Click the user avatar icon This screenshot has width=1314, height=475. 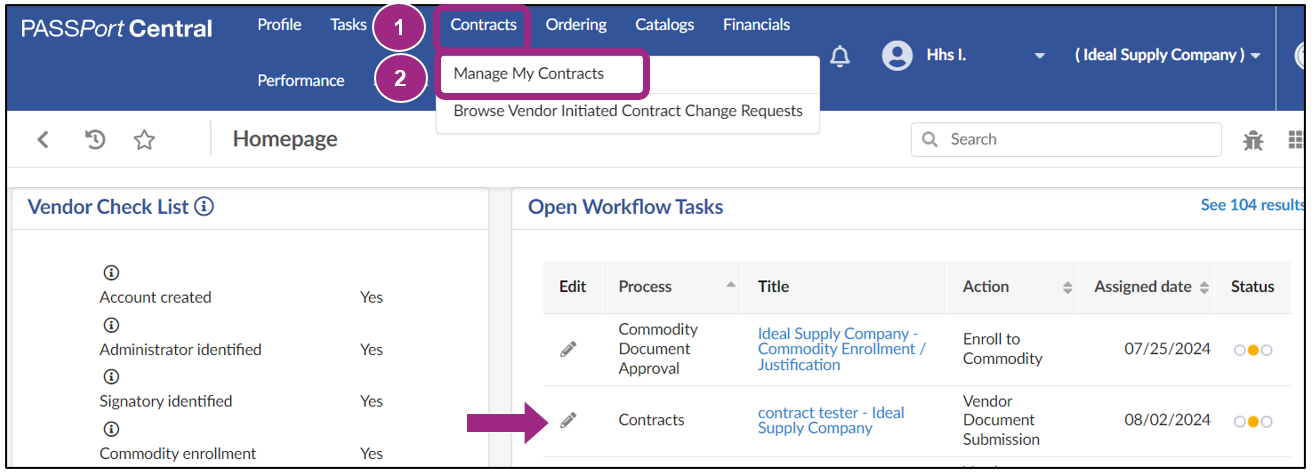897,55
